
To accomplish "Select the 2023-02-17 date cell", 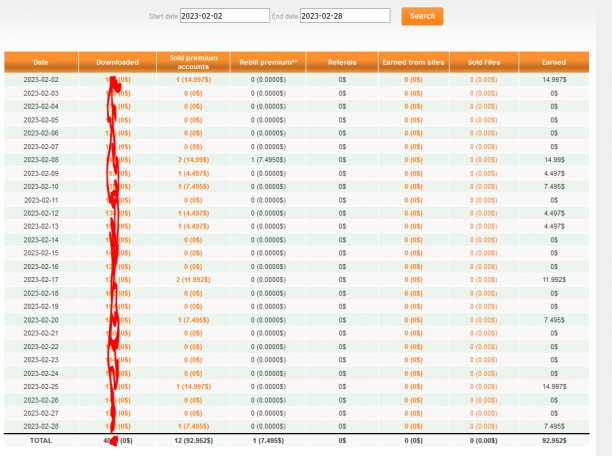I will [x=41, y=280].
